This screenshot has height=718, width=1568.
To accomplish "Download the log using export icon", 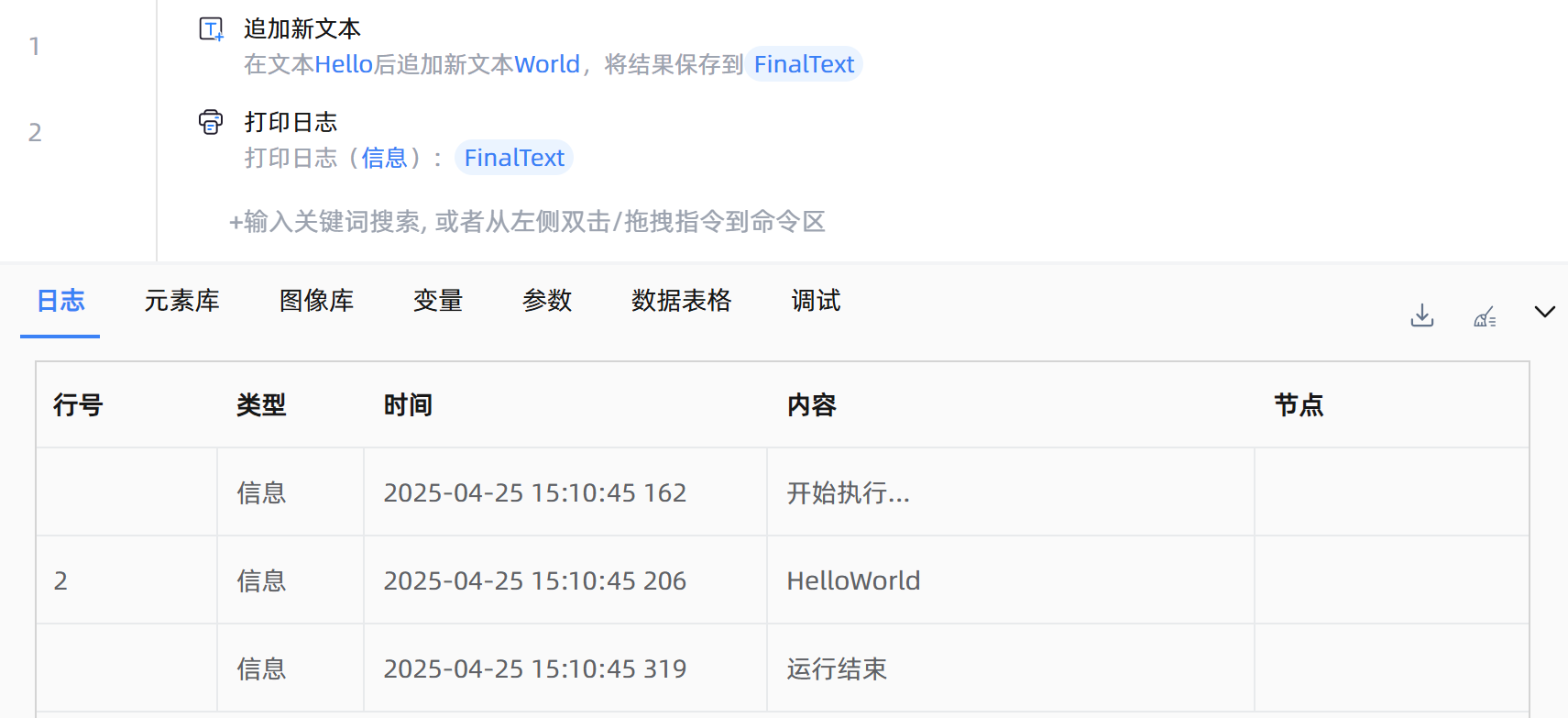I will coord(1421,315).
